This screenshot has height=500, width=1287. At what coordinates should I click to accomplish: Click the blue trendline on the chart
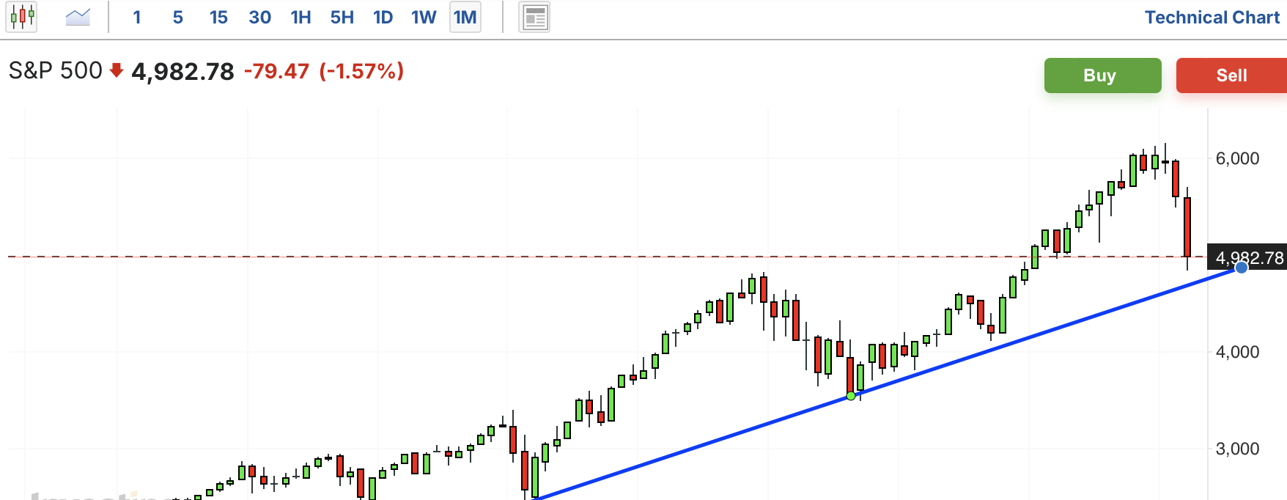(x=1040, y=334)
